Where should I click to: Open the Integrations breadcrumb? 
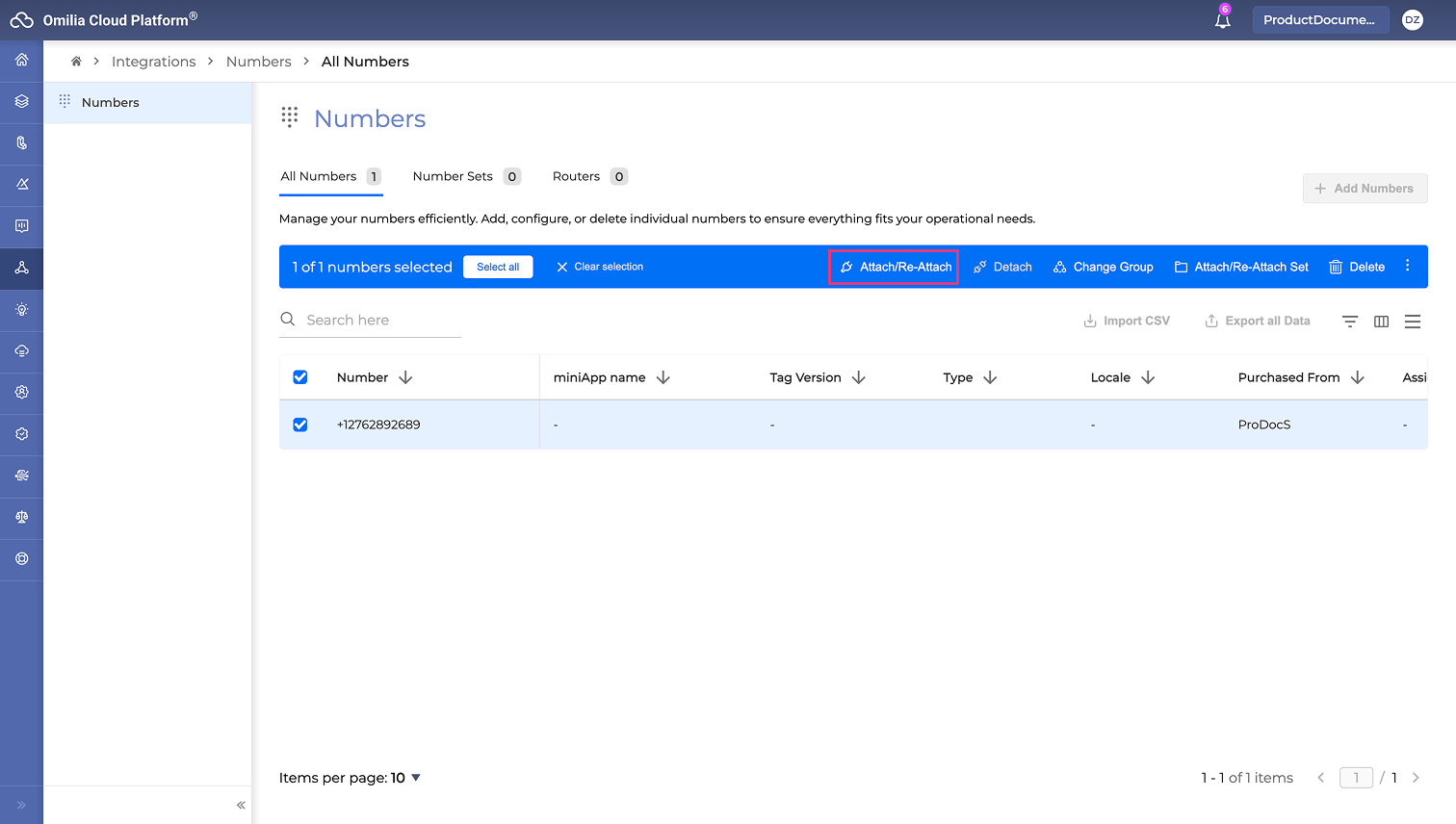153,62
